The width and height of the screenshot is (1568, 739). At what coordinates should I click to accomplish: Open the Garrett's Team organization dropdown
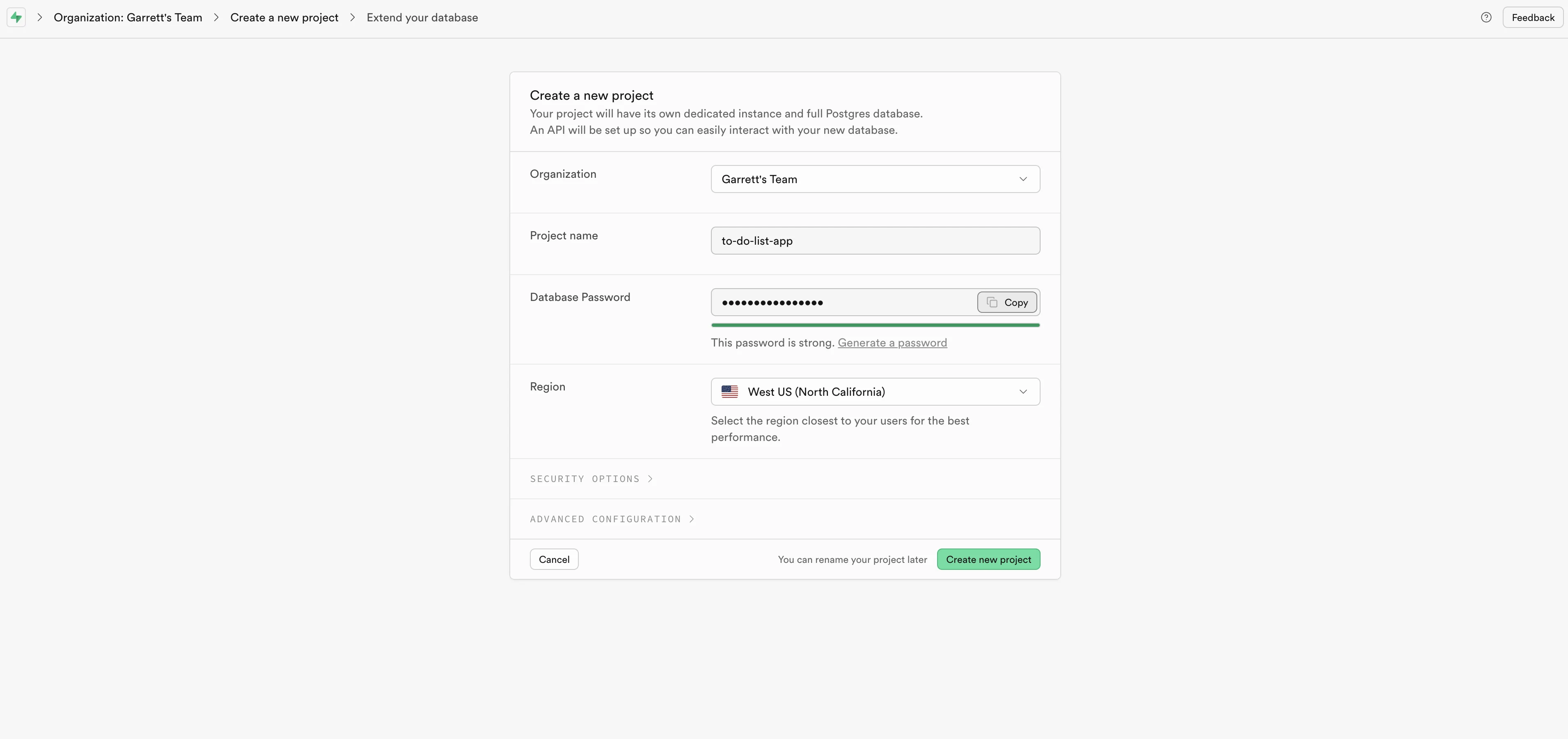875,179
